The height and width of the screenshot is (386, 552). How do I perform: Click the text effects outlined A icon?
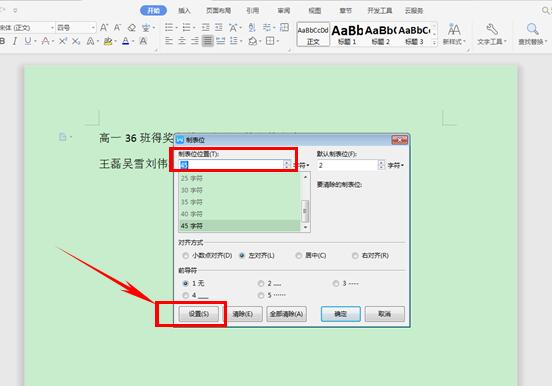(x=90, y=41)
